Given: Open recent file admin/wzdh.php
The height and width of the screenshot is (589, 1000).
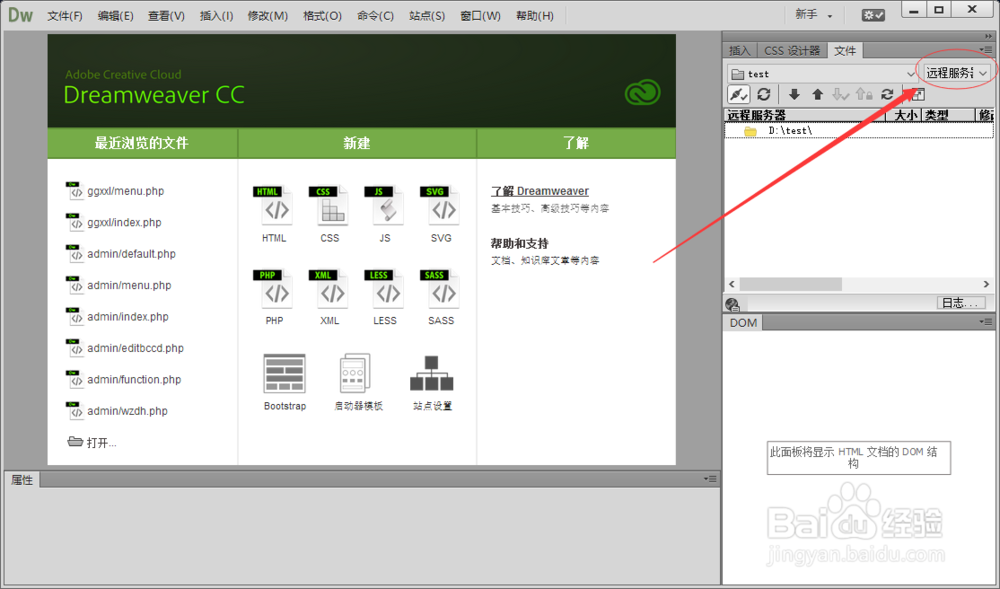Looking at the screenshot, I should [x=117, y=411].
